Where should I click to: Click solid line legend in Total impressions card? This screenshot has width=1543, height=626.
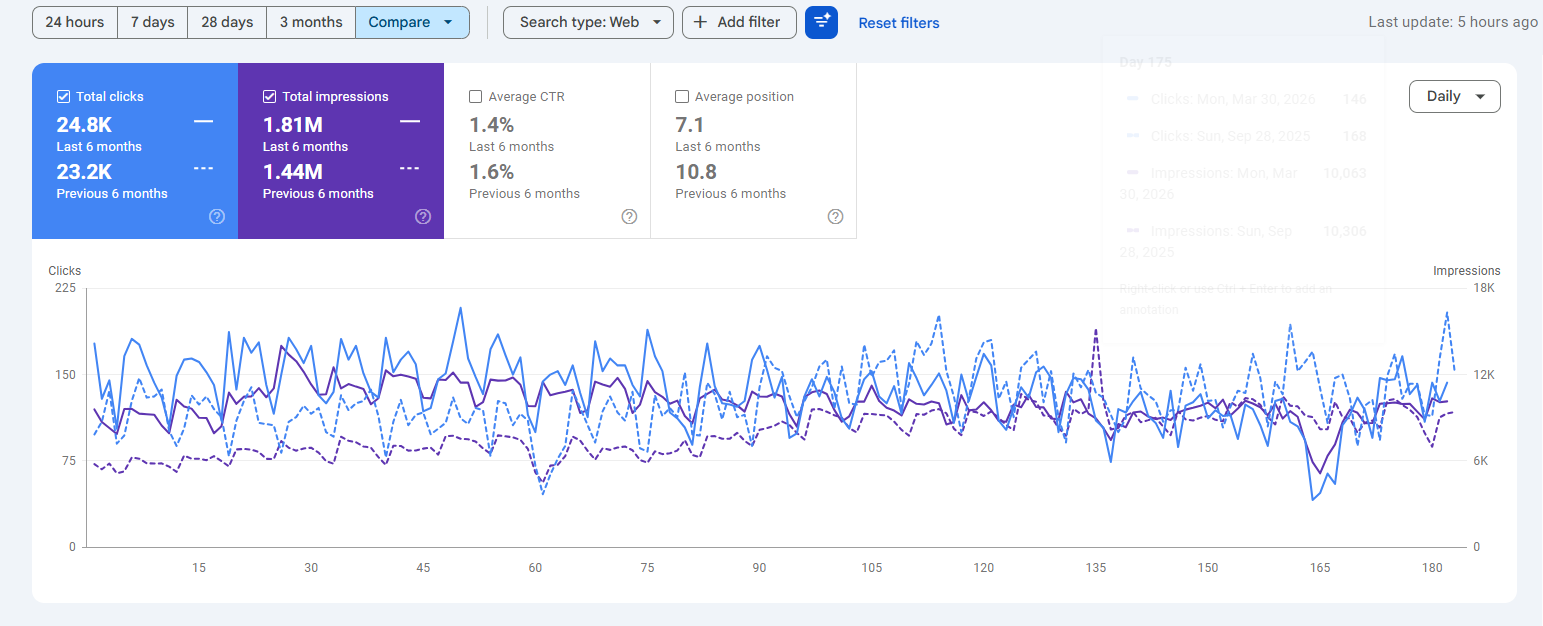(x=409, y=121)
